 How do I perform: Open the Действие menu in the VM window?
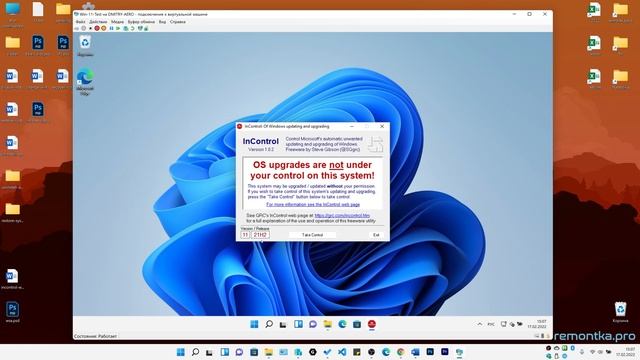tap(98, 22)
